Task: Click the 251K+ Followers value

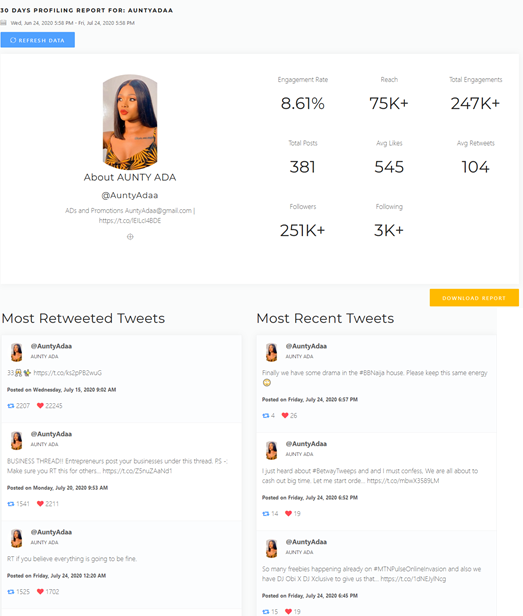Action: (303, 231)
